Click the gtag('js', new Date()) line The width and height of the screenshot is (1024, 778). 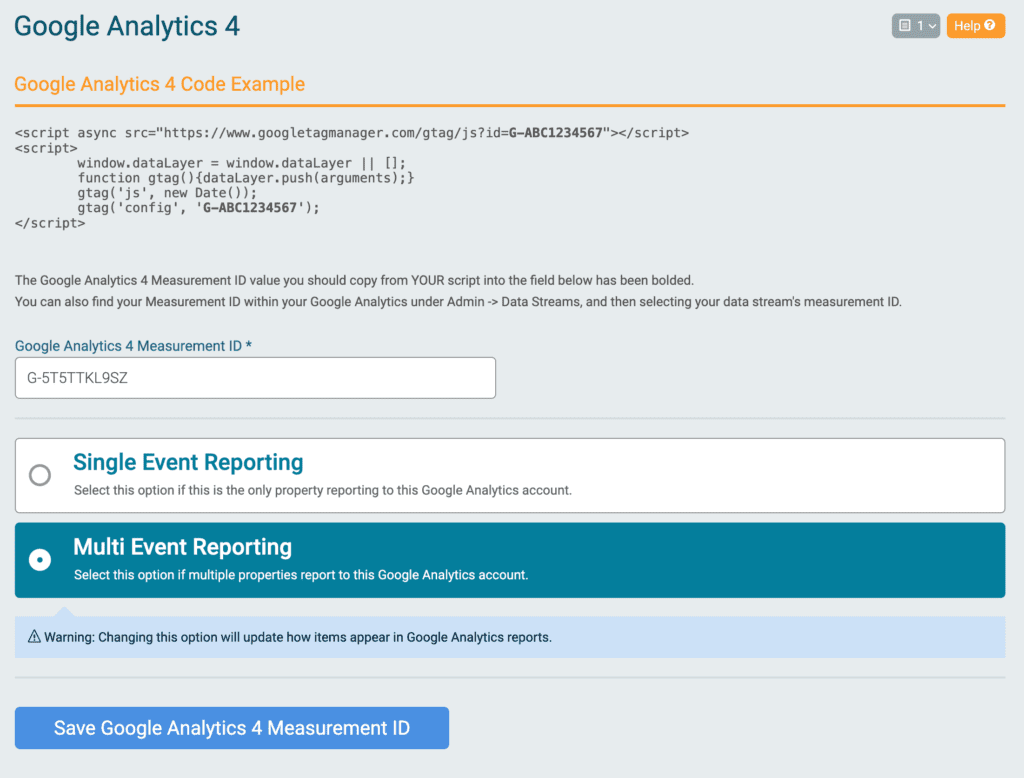click(x=167, y=193)
